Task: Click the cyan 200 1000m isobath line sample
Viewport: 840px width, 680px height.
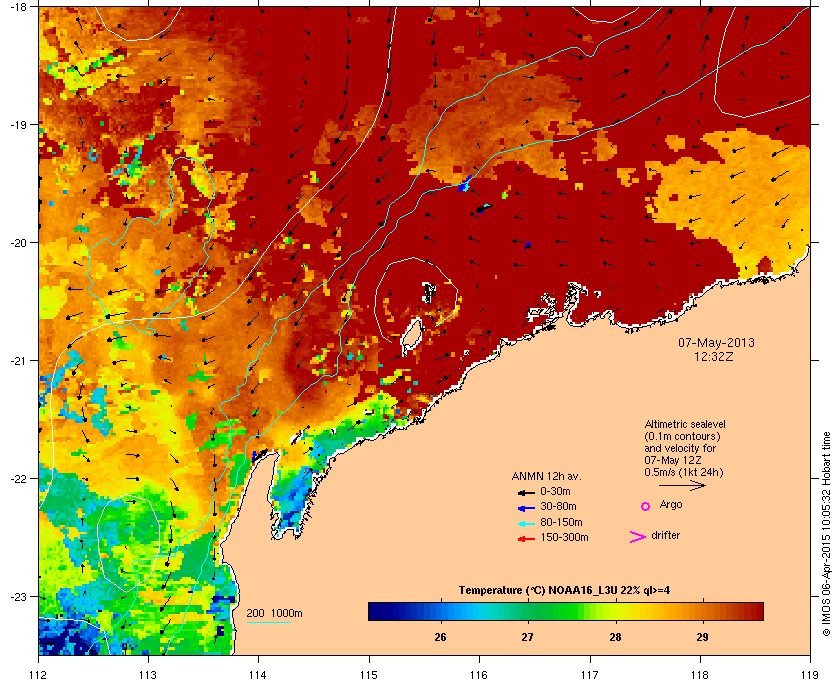Action: 268,623
